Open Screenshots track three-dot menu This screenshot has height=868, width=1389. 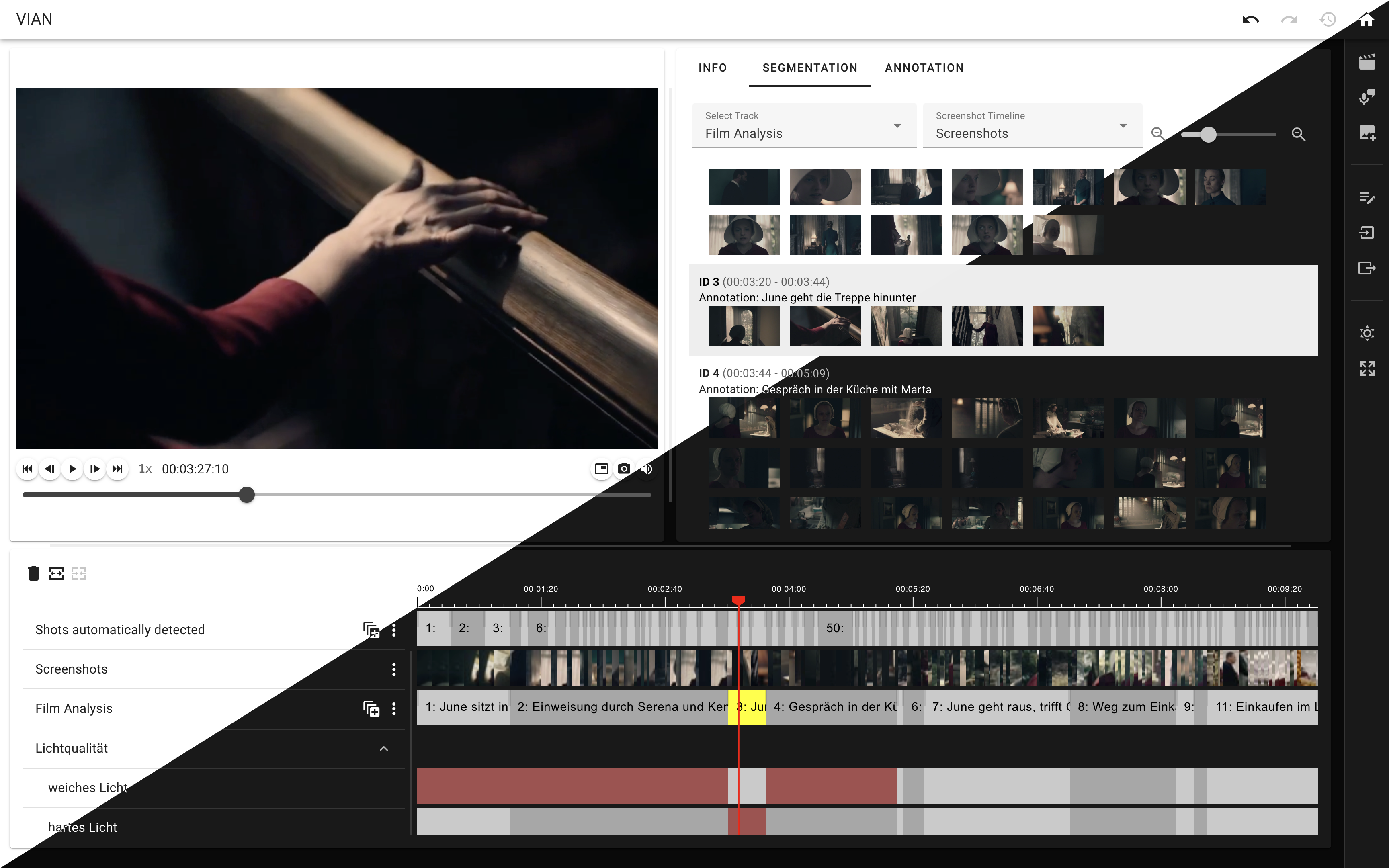(x=394, y=669)
